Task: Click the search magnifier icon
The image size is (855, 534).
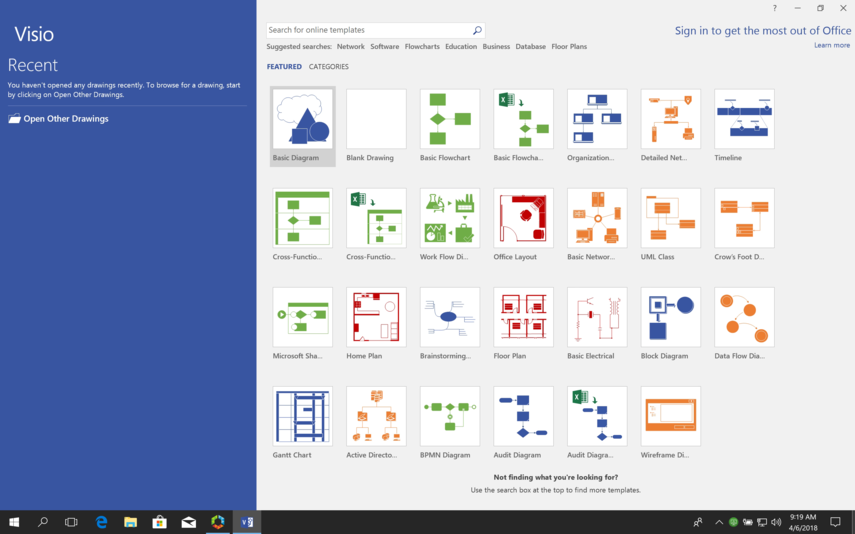Action: pyautogui.click(x=477, y=31)
